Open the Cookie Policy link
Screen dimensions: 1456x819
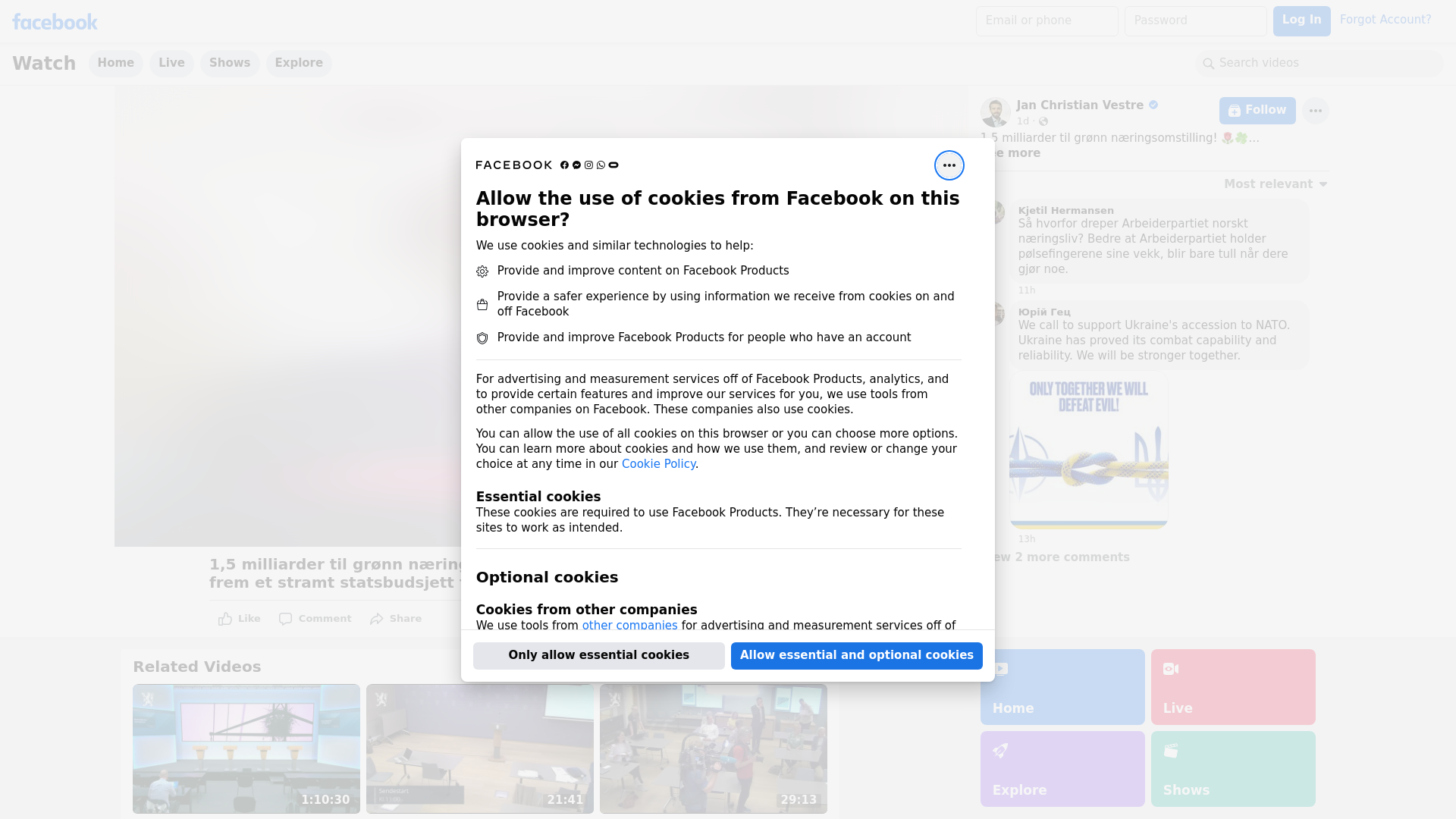coord(658,464)
